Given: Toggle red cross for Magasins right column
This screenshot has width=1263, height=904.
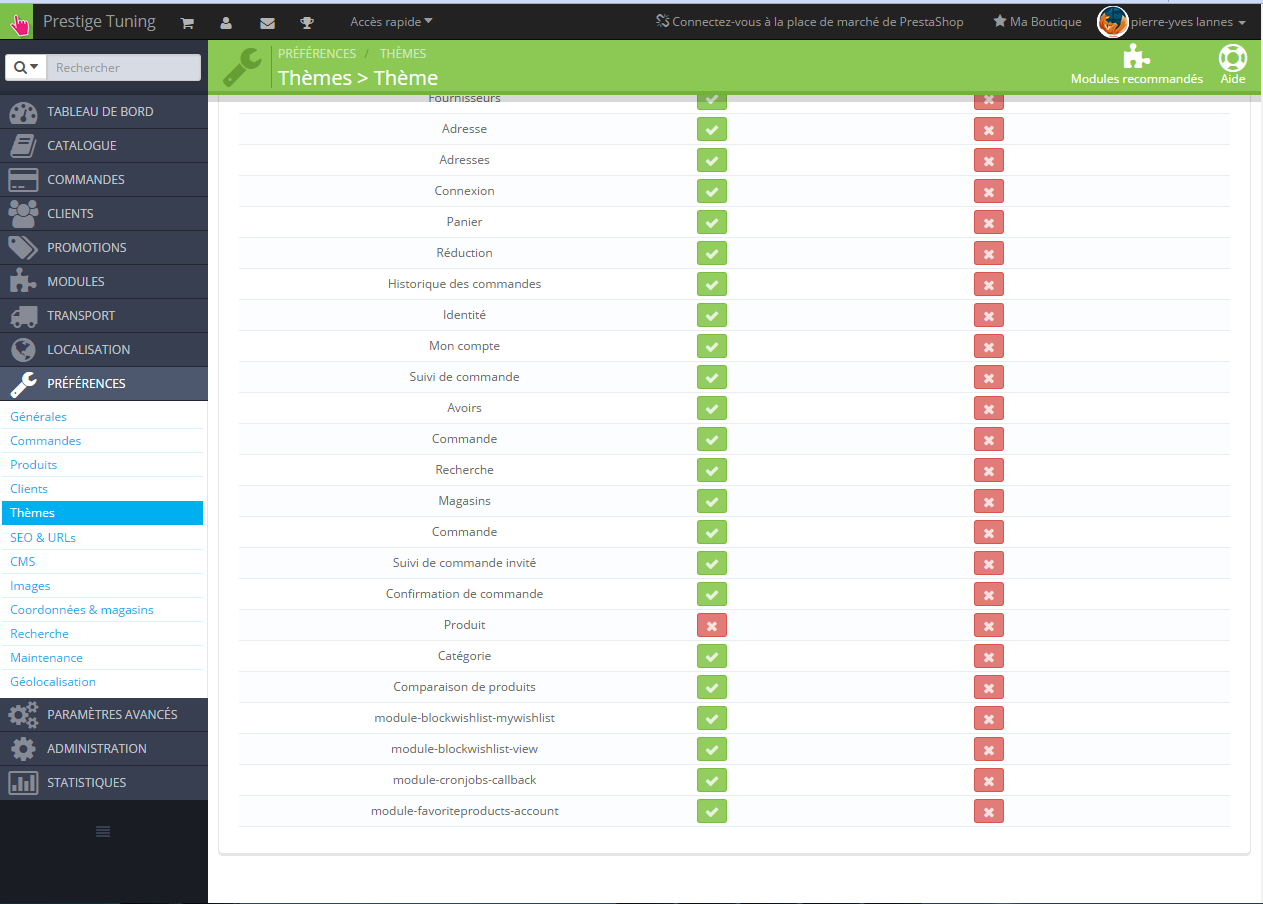Looking at the screenshot, I should [x=989, y=501].
